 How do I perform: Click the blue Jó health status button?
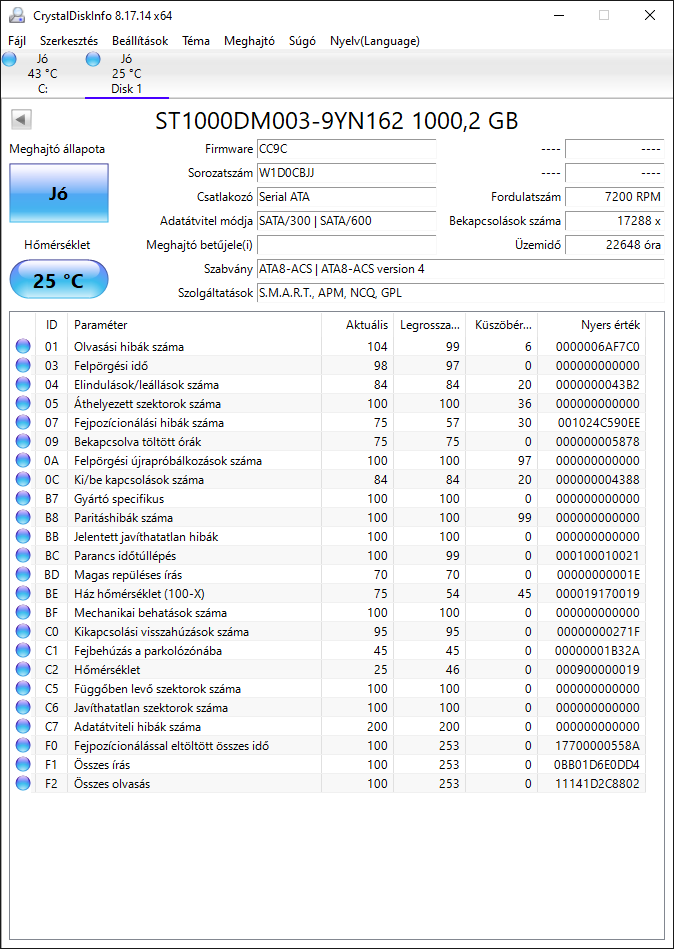tap(59, 194)
